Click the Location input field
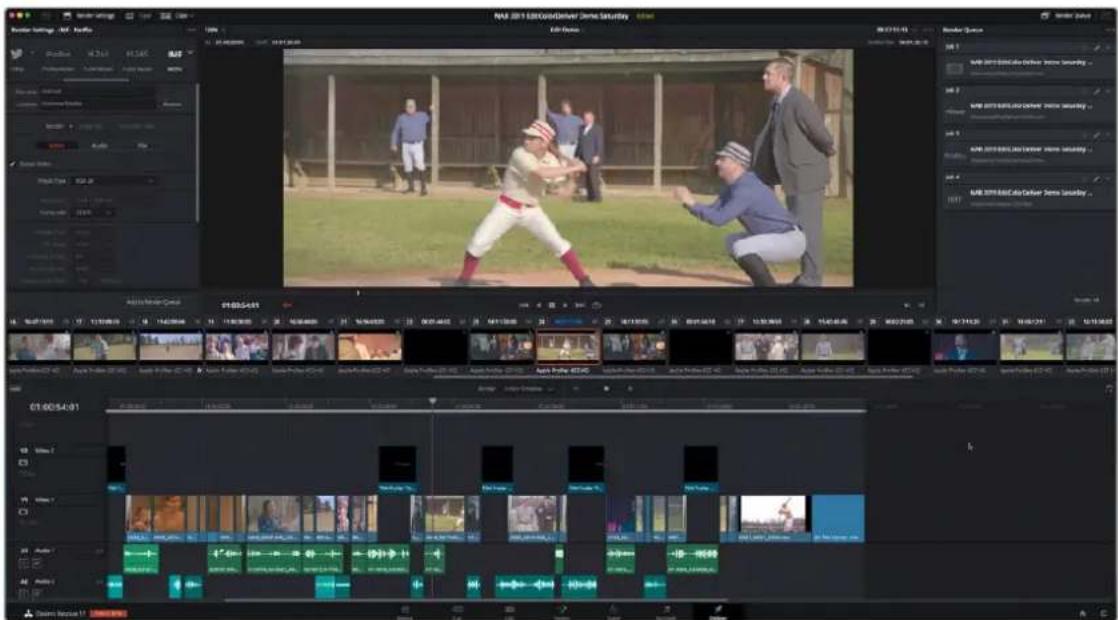Image resolution: width=1118 pixels, height=620 pixels. 97,104
